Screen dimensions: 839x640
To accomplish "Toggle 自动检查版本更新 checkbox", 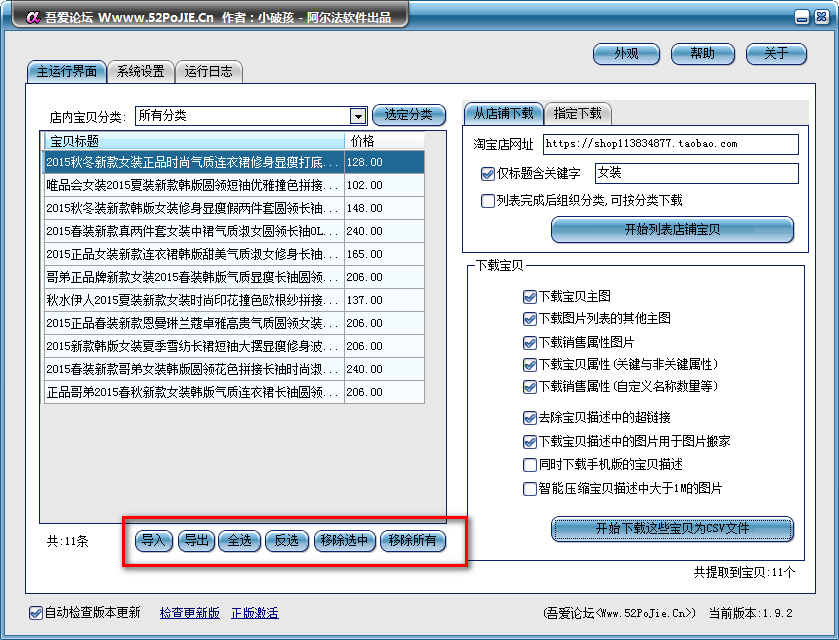I will [x=36, y=613].
